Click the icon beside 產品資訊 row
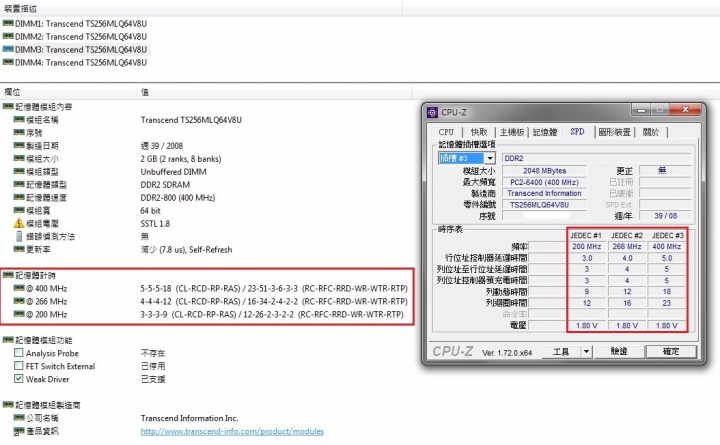The image size is (720, 445). click(x=19, y=431)
